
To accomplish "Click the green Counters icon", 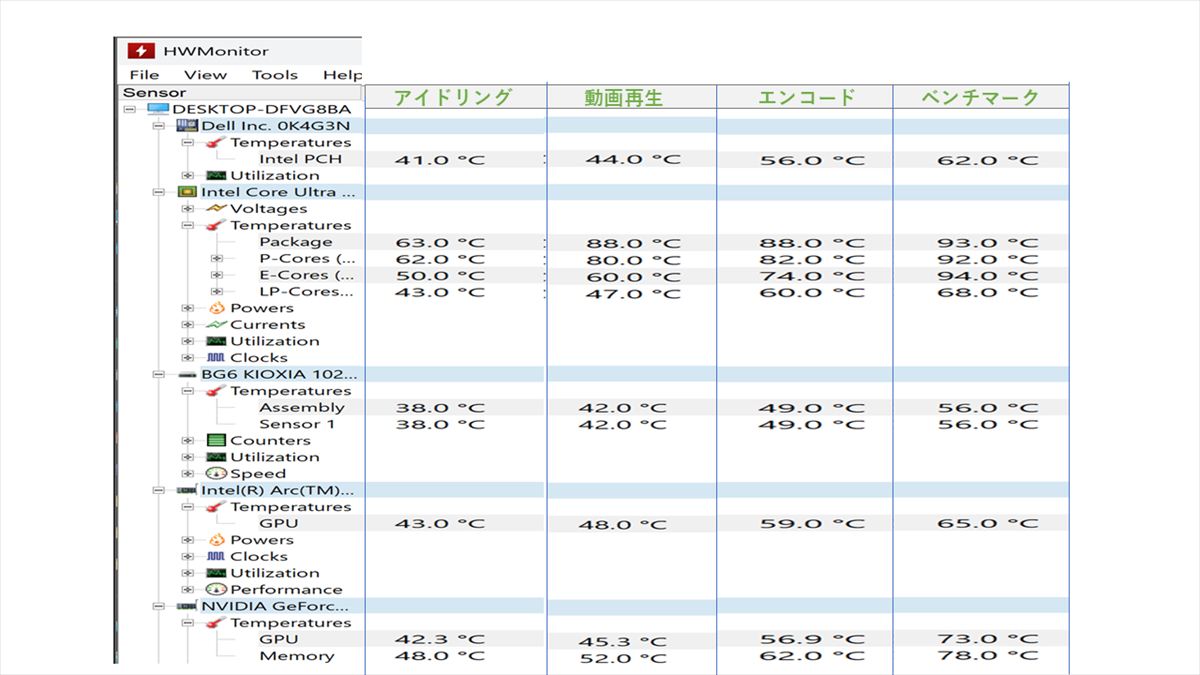I will (x=216, y=440).
